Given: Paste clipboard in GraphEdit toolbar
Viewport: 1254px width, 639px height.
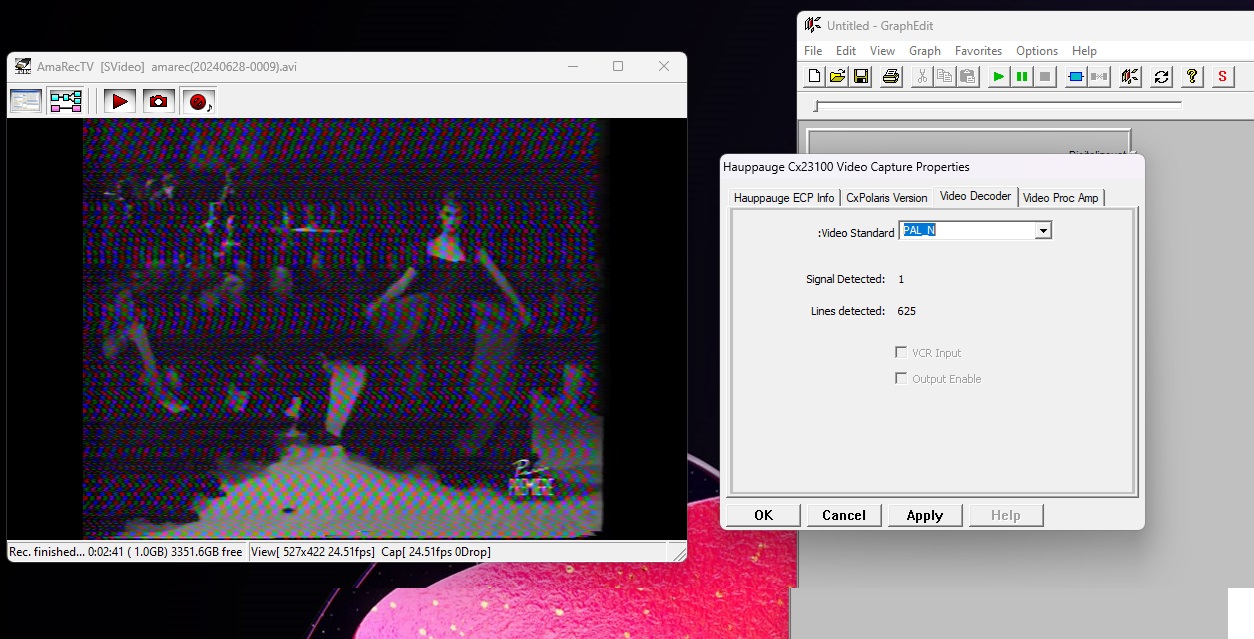Looking at the screenshot, I should click(x=967, y=76).
